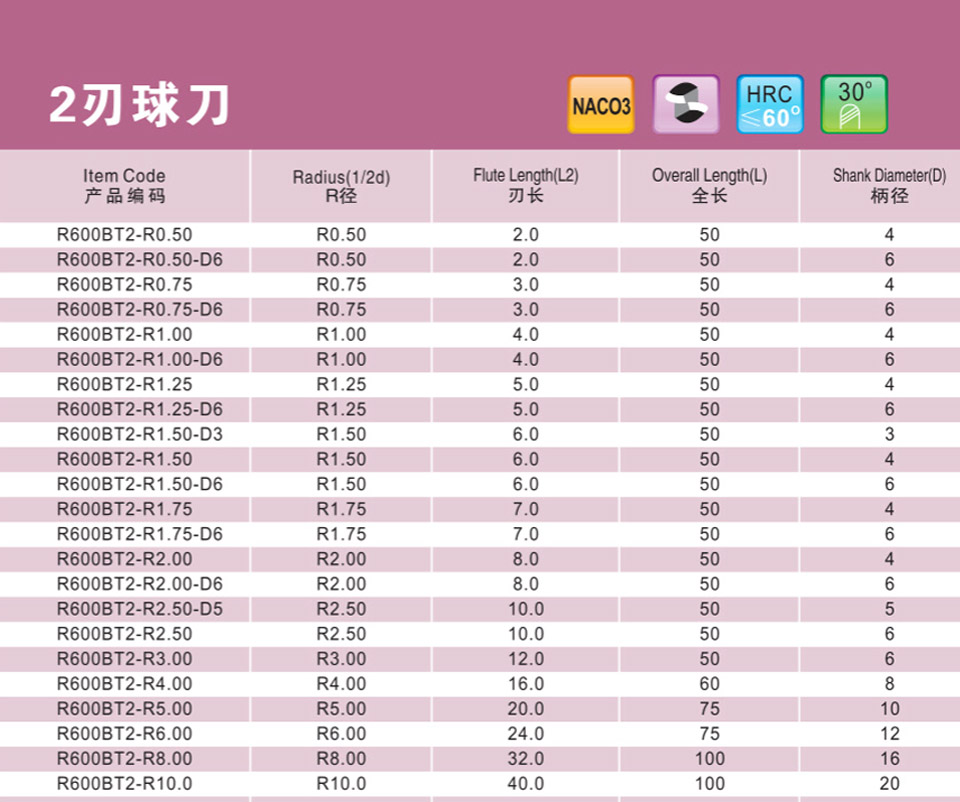This screenshot has width=960, height=802.
Task: Click item code R600BT2-R1.50-D3
Action: pos(140,435)
